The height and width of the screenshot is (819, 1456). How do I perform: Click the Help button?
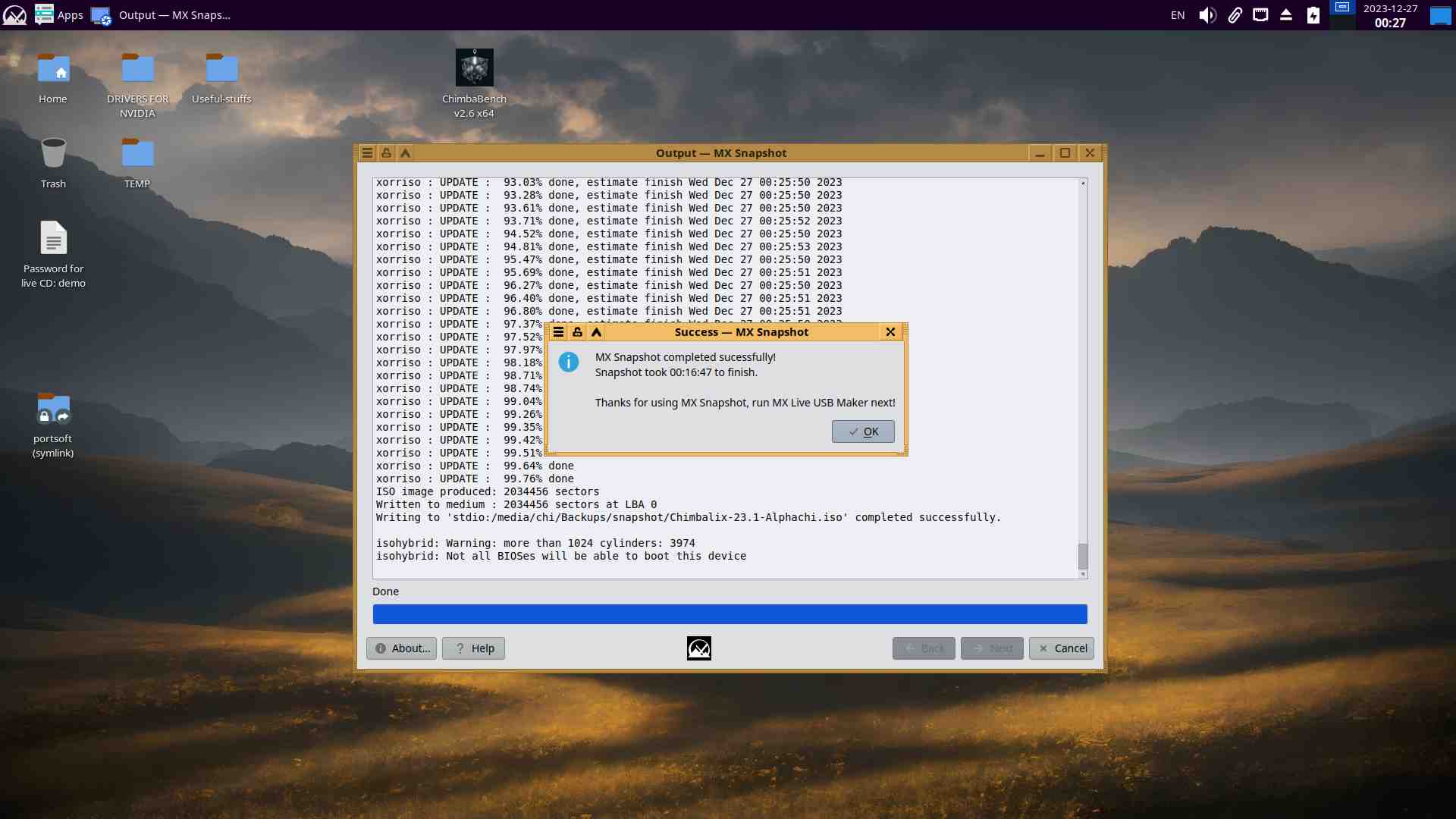(473, 648)
